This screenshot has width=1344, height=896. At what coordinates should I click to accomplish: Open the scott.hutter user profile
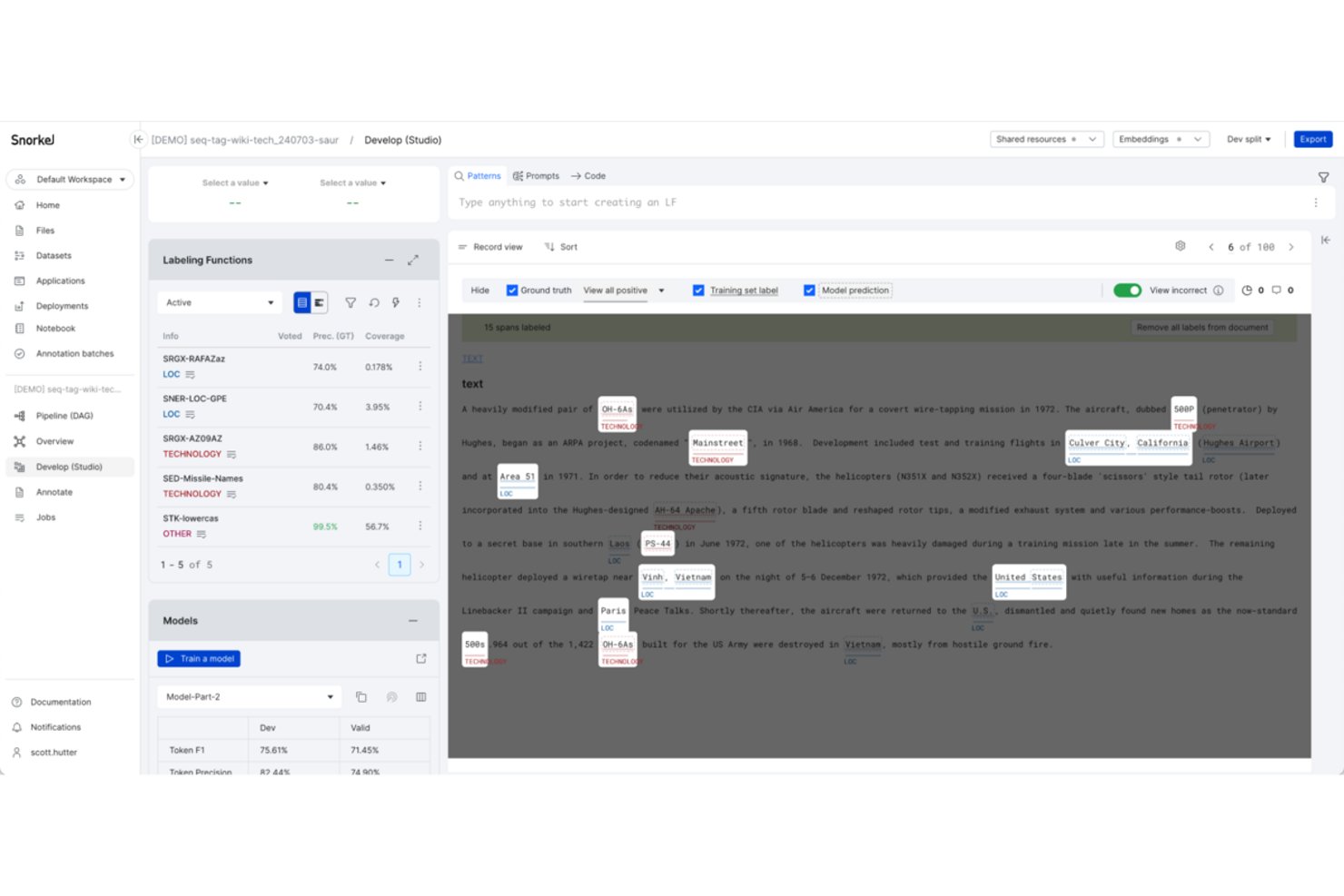[x=54, y=753]
